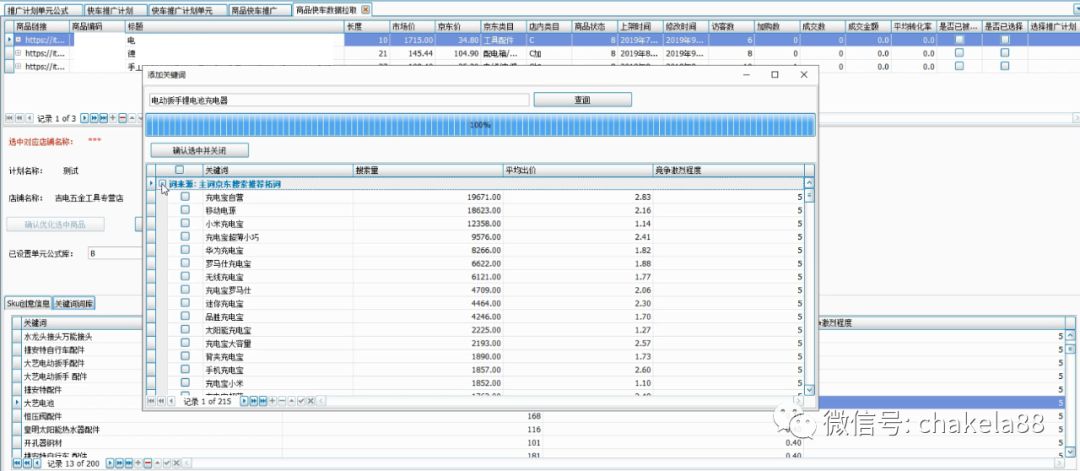Go to next record in 1 of 215 navigator
This screenshot has width=1080, height=471.
(244, 401)
